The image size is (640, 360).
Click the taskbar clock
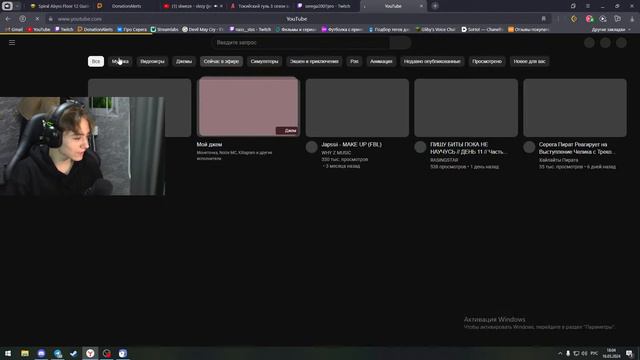611,353
